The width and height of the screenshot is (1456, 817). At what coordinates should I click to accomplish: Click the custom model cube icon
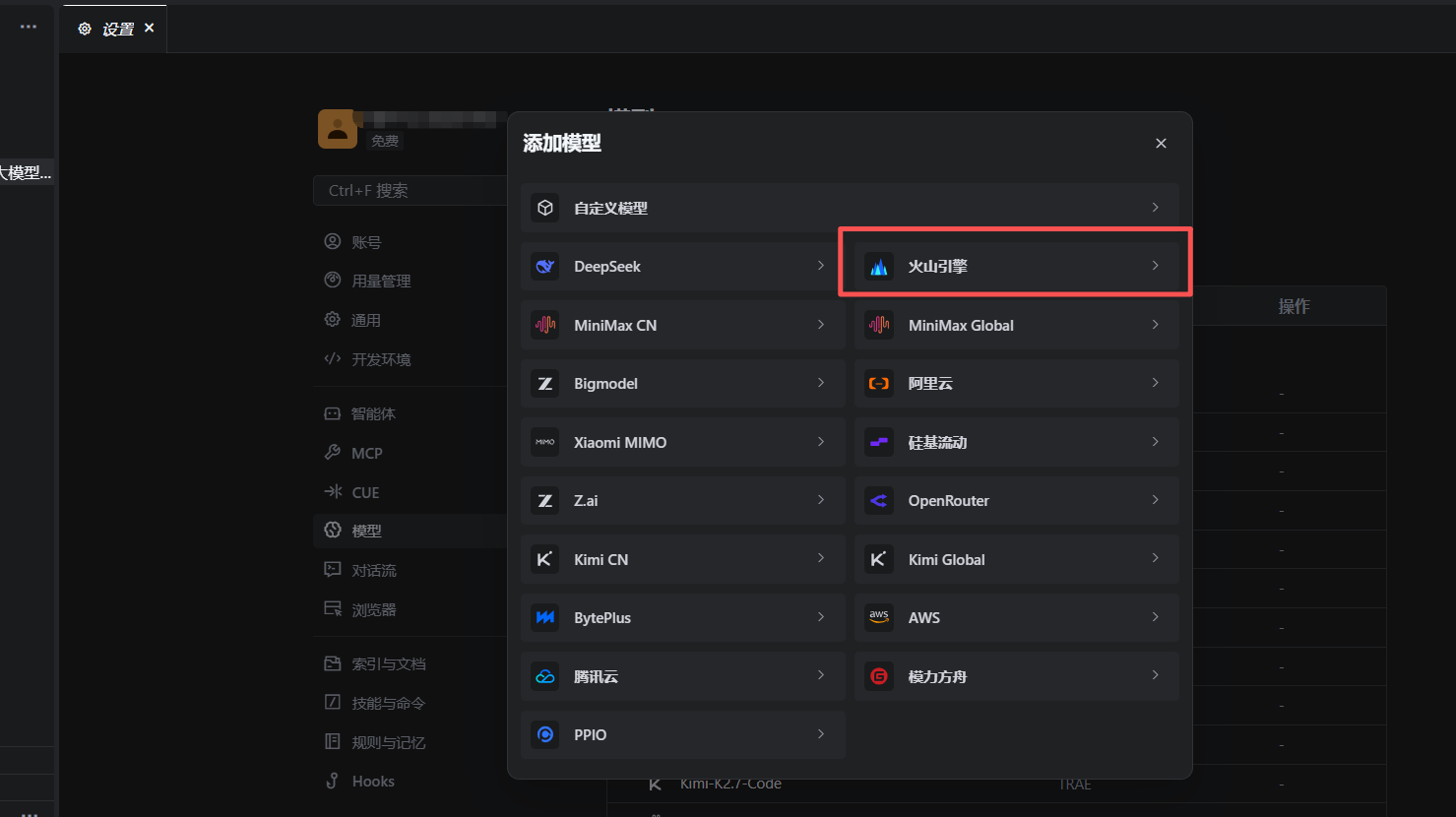point(545,208)
